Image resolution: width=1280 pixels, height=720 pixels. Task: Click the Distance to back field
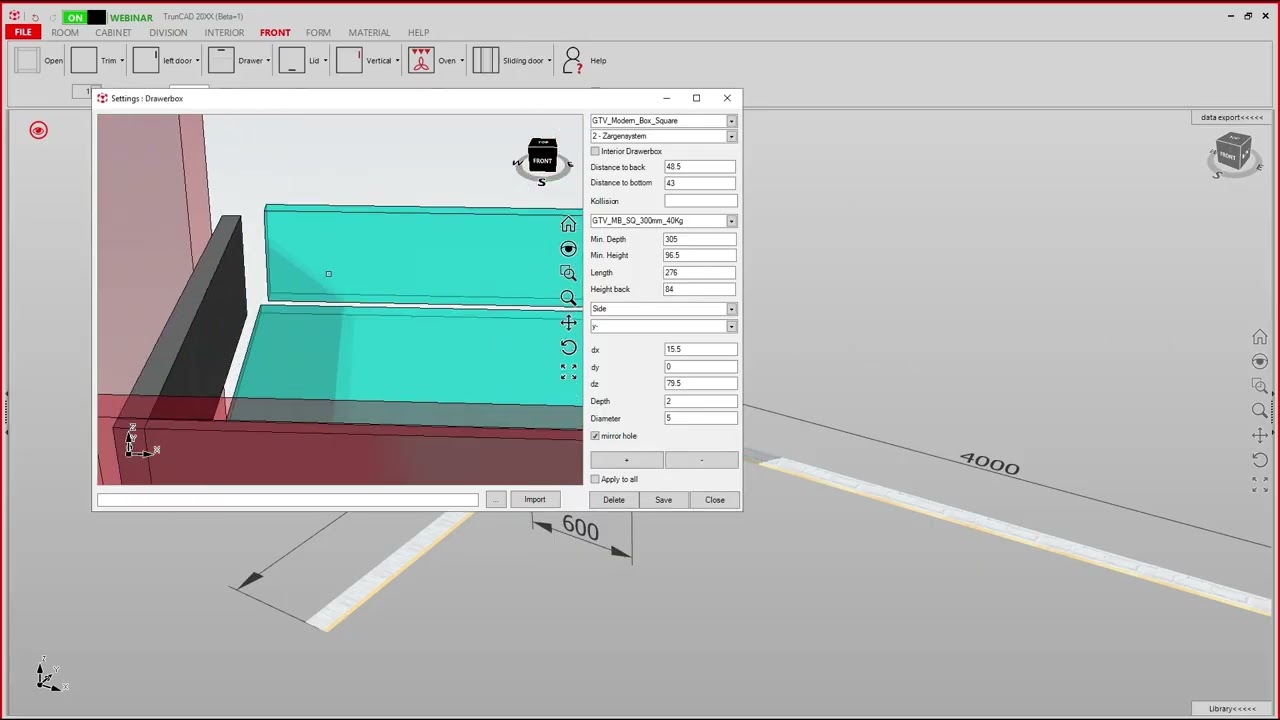700,167
